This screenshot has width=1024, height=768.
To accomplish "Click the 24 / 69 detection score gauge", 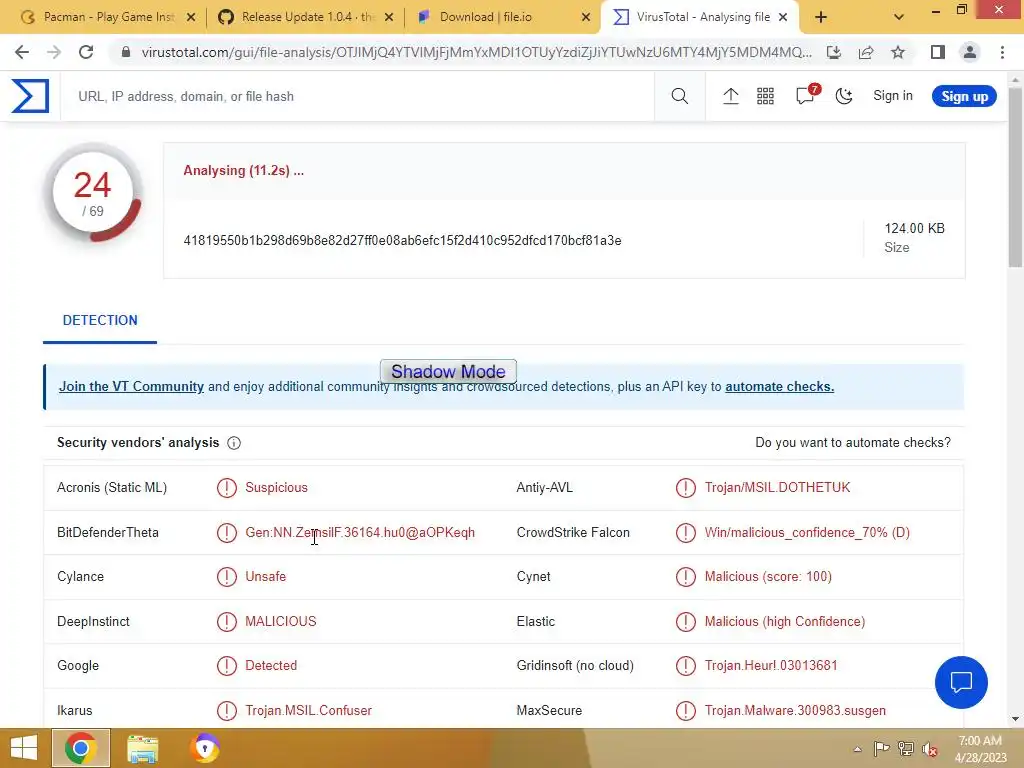I will [93, 193].
